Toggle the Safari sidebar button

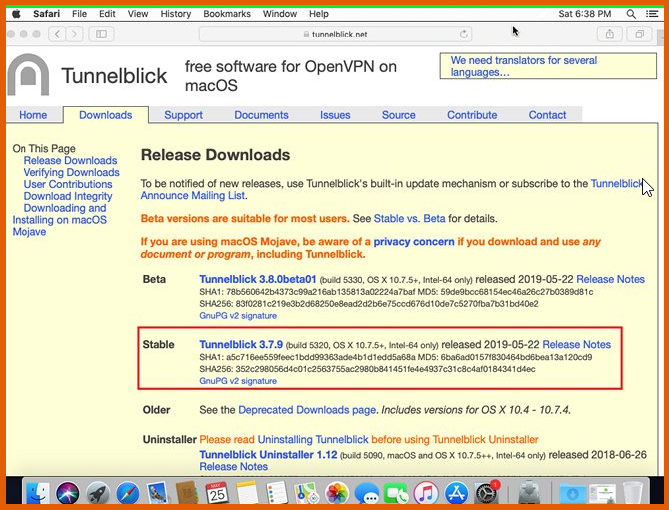click(100, 34)
